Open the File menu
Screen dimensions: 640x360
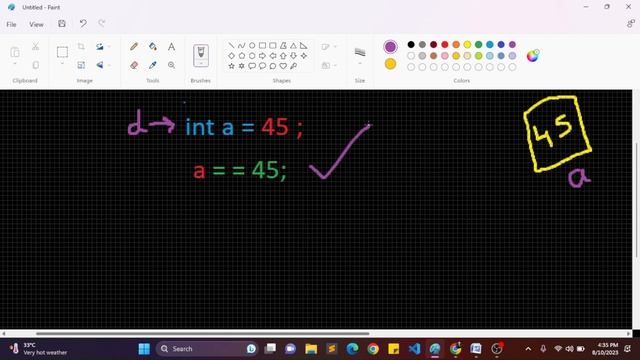click(11, 24)
